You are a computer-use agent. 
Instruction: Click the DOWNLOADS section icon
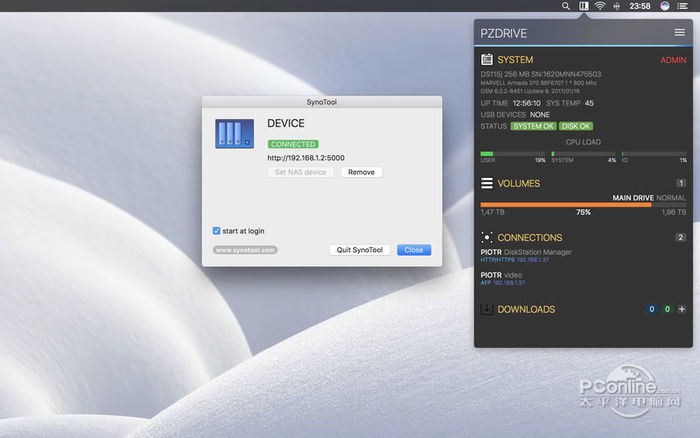tap(487, 309)
